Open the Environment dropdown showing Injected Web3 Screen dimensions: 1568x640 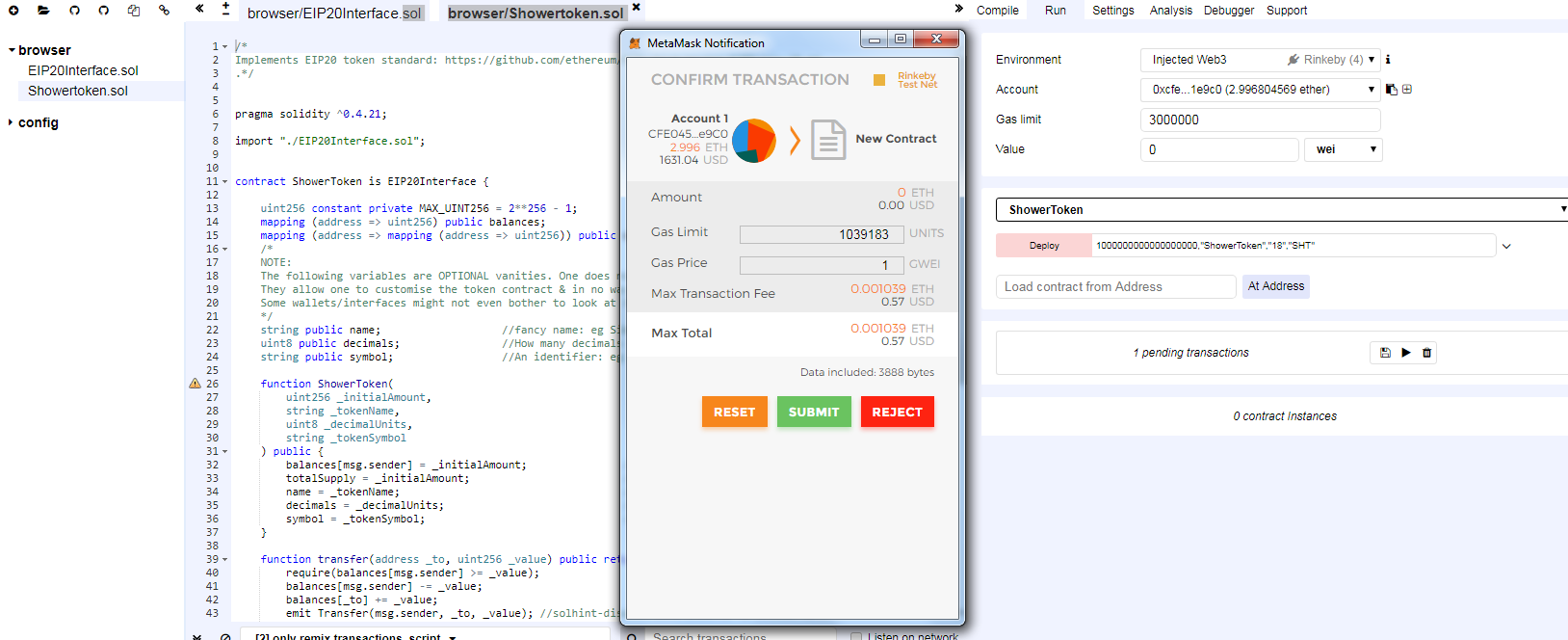coord(1261,60)
